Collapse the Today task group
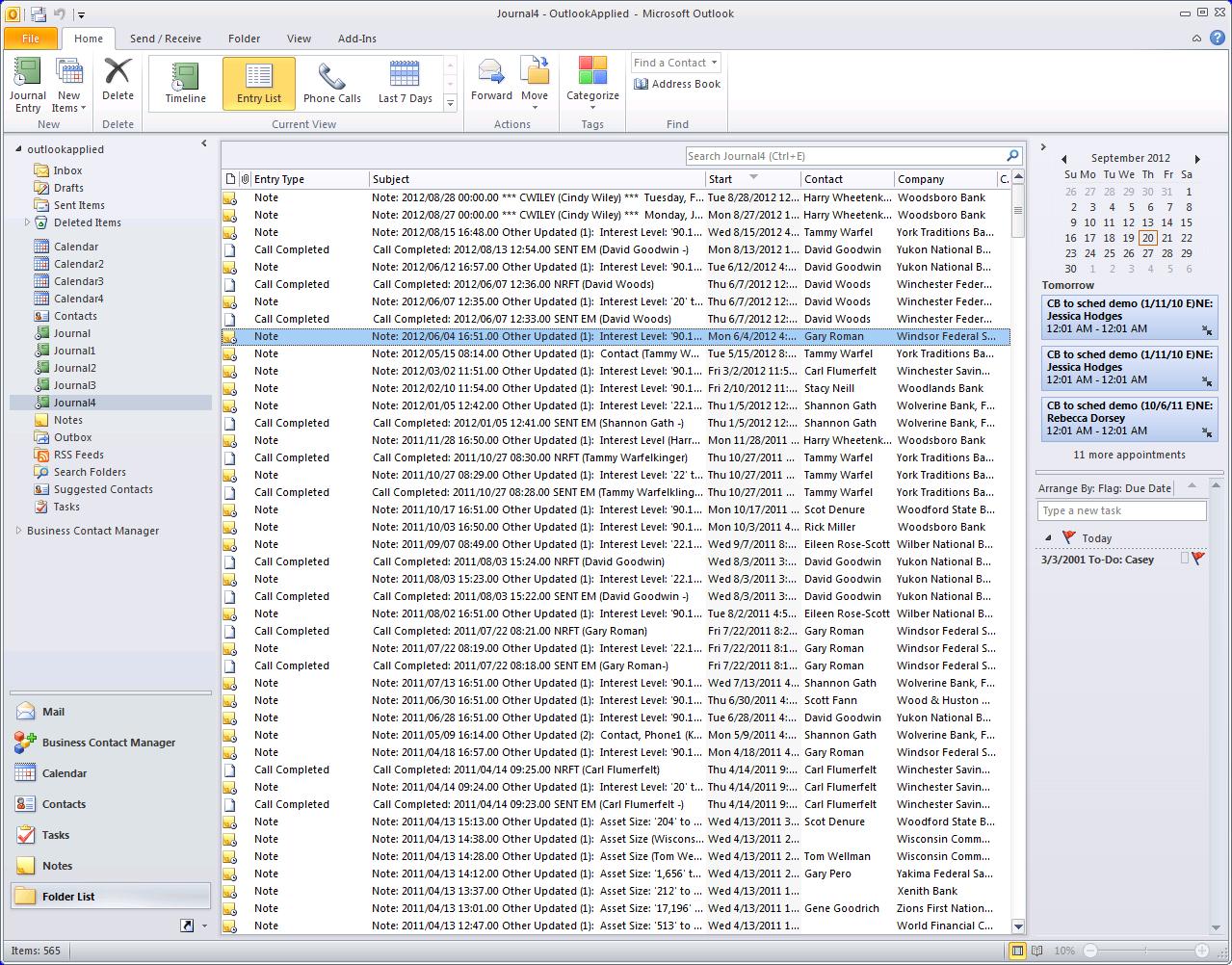Image resolution: width=1232 pixels, height=965 pixels. pos(1049,538)
